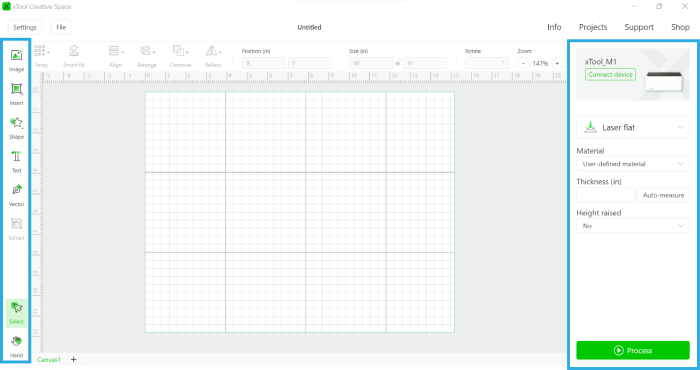Start the green Process button

click(633, 350)
